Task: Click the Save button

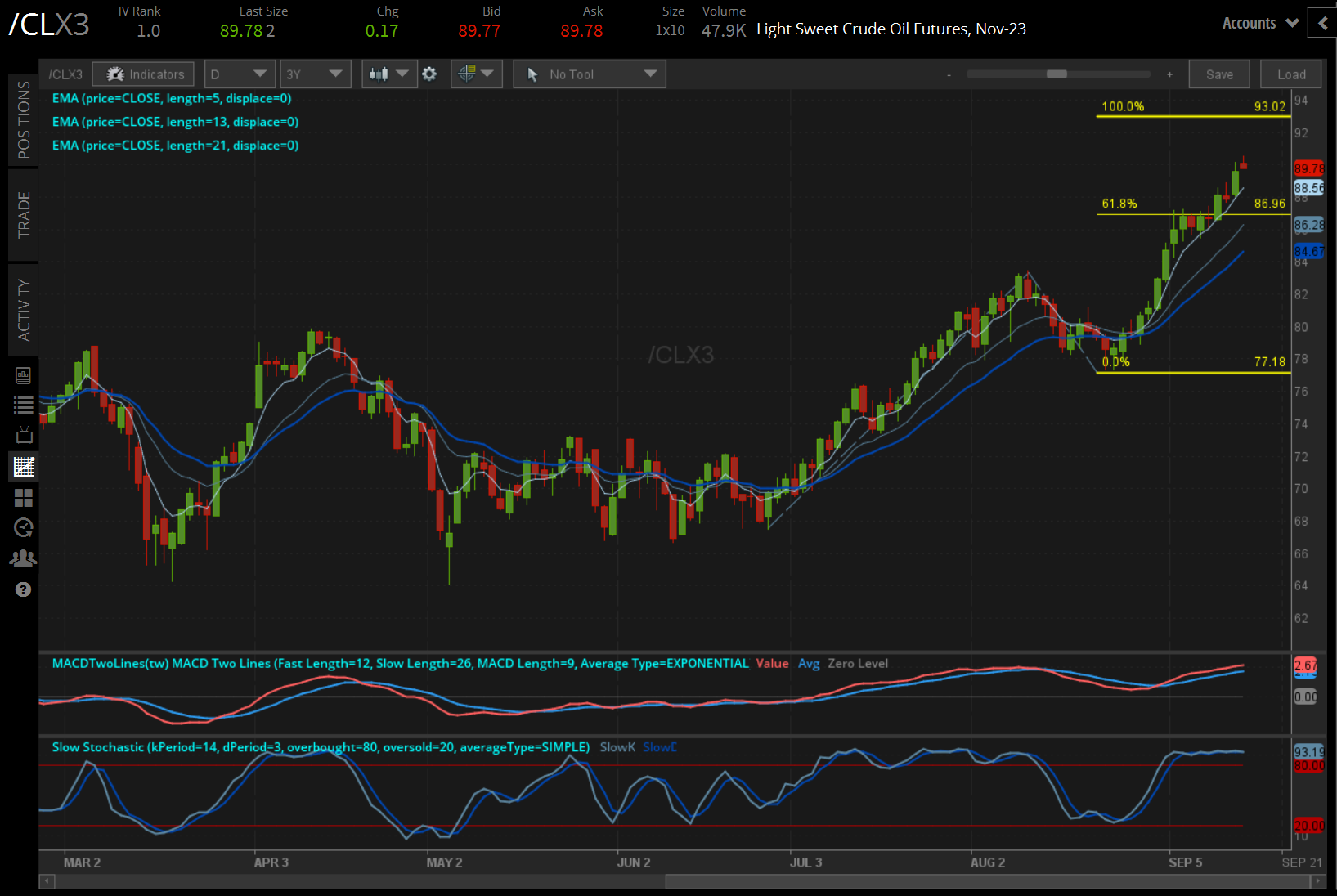Action: [1218, 74]
